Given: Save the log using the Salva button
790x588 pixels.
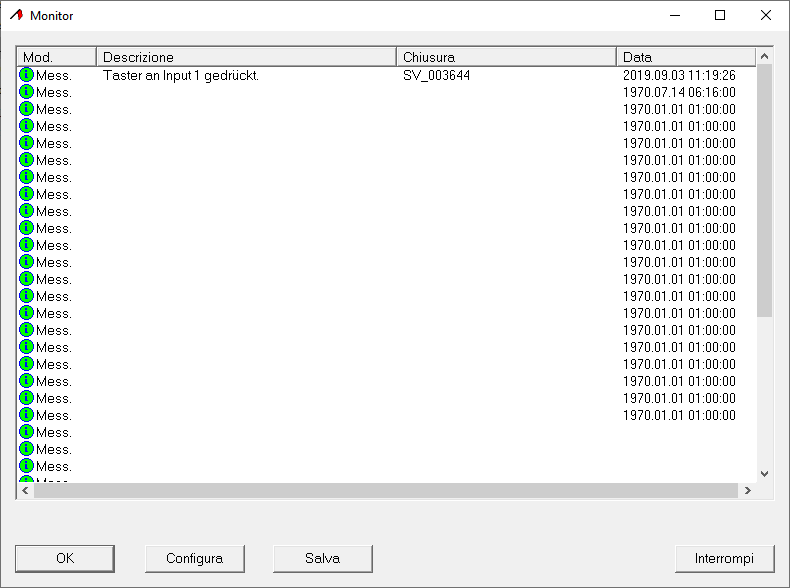Looking at the screenshot, I should tap(323, 558).
